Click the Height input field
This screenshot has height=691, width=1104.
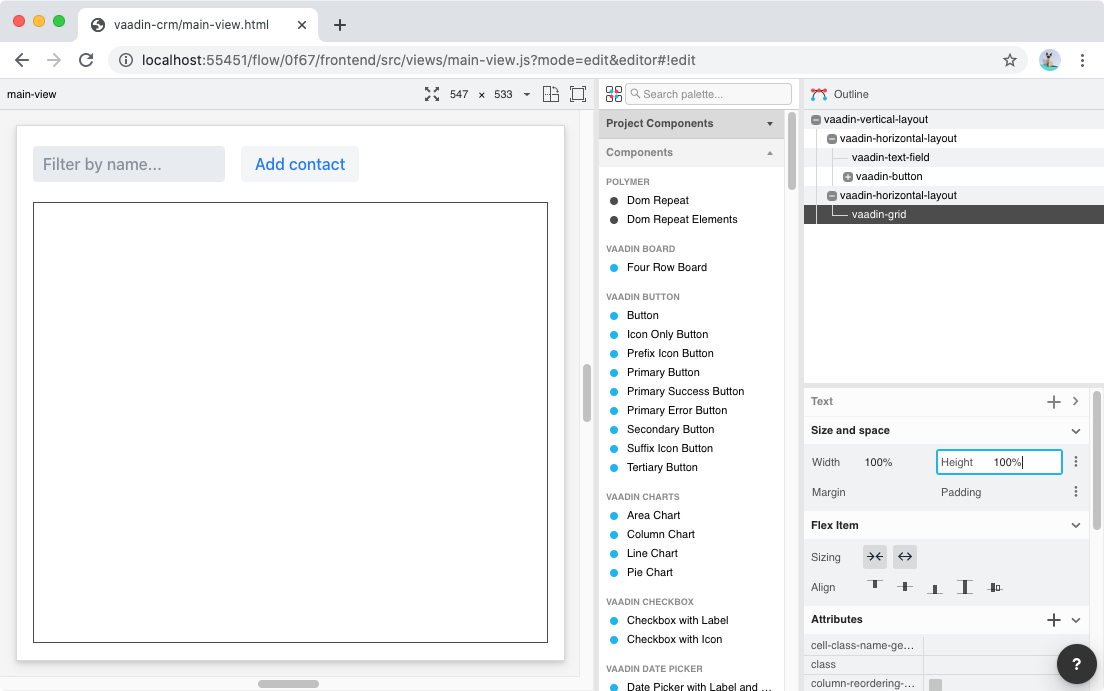[x=999, y=462]
